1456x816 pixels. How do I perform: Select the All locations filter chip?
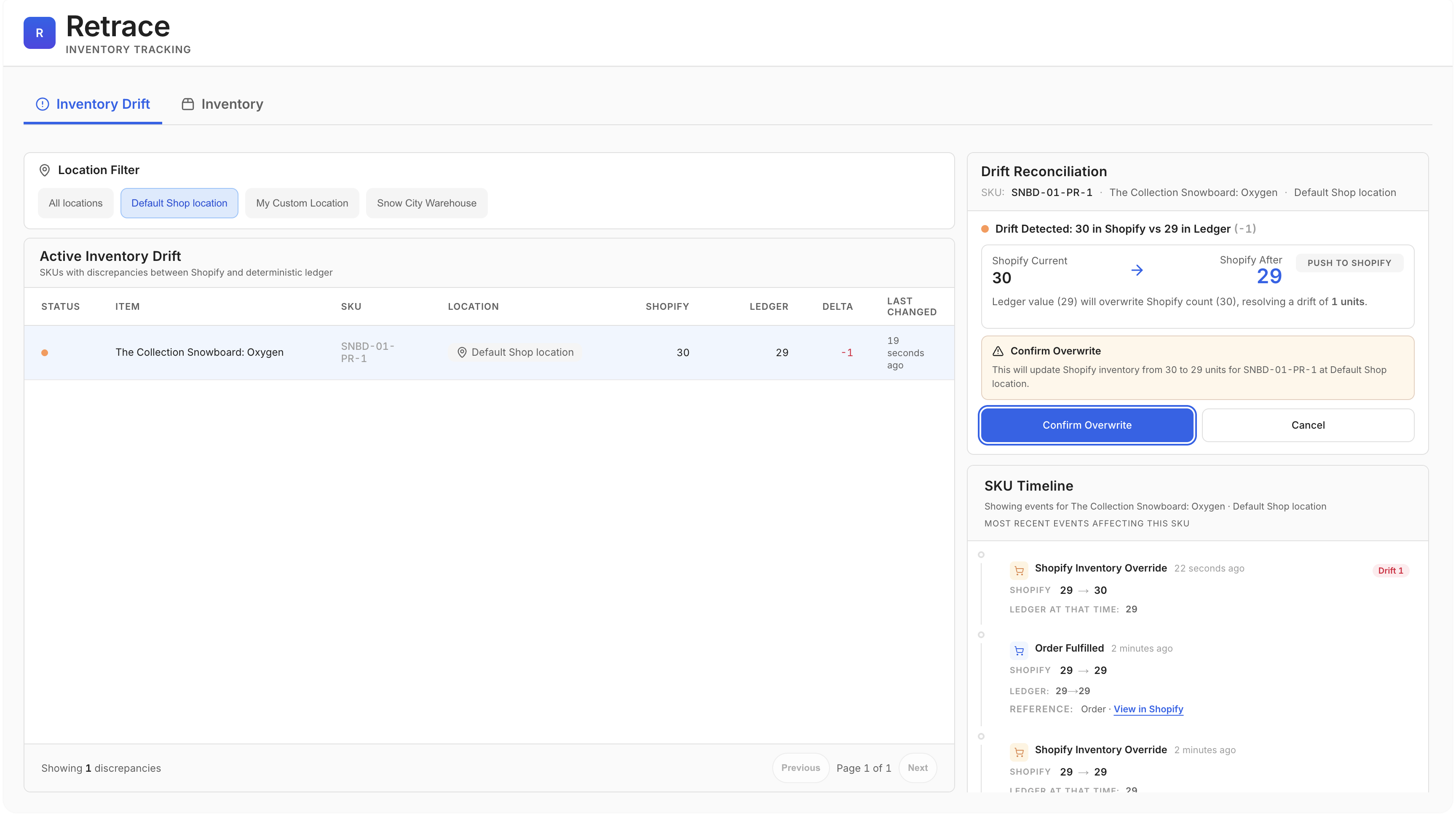click(x=76, y=203)
